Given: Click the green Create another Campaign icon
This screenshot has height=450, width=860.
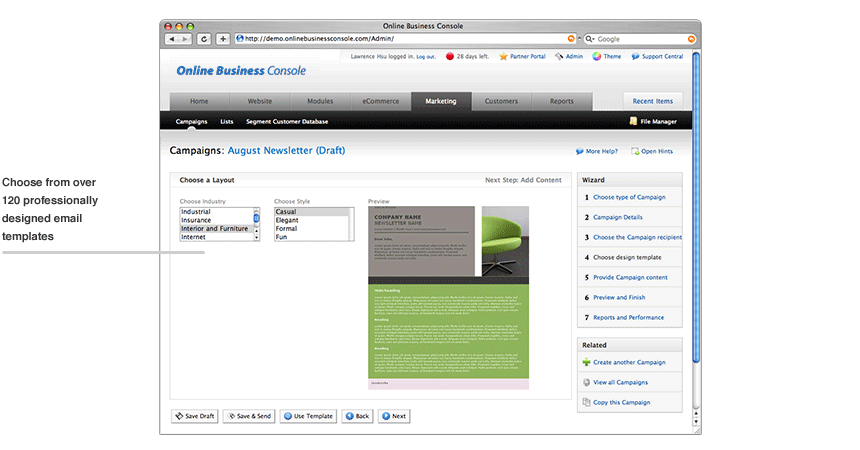Looking at the screenshot, I should pyautogui.click(x=586, y=362).
